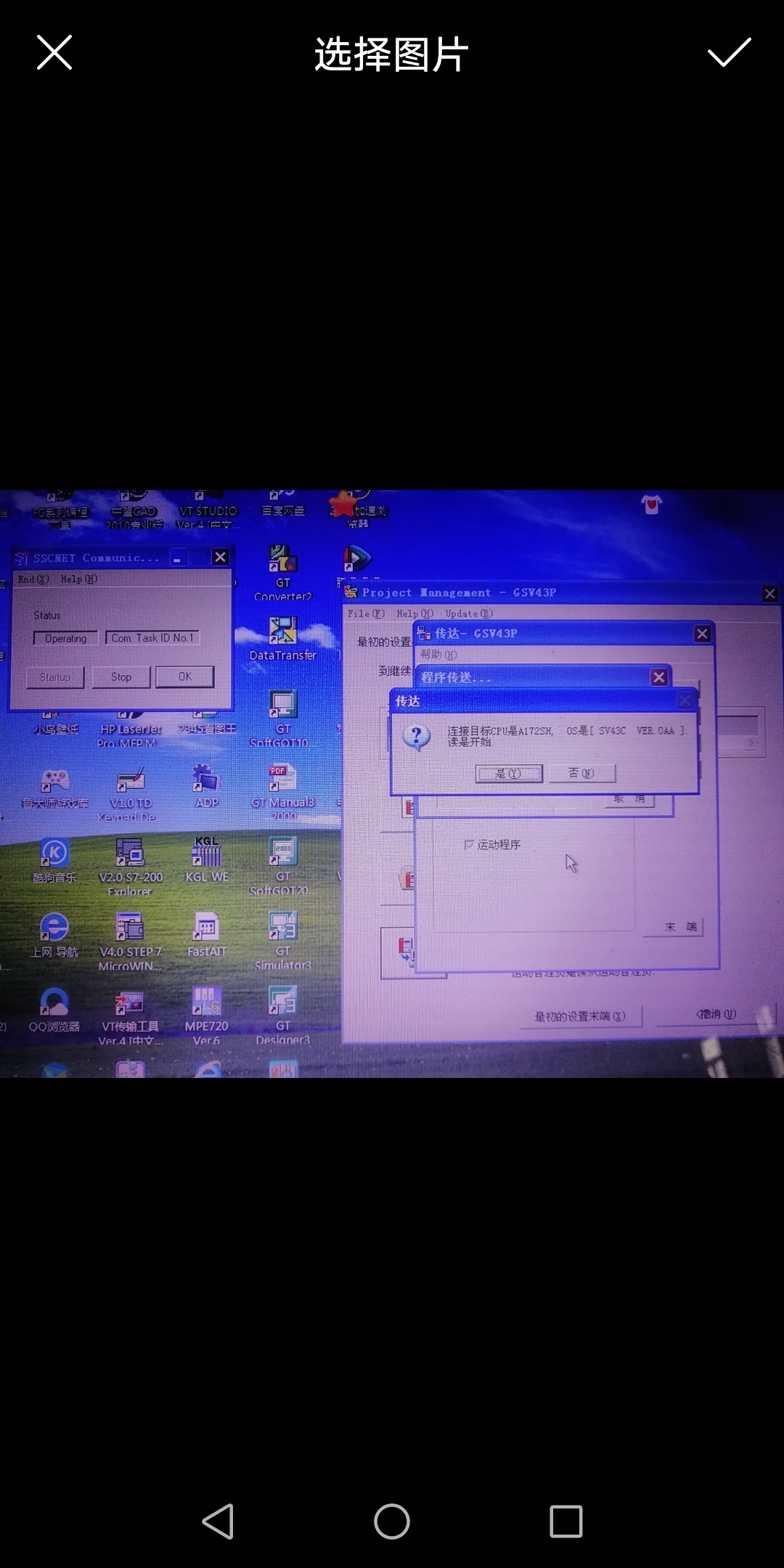The image size is (784, 1568).
Task: Open the FastAIT desktop icon
Action: (x=207, y=928)
